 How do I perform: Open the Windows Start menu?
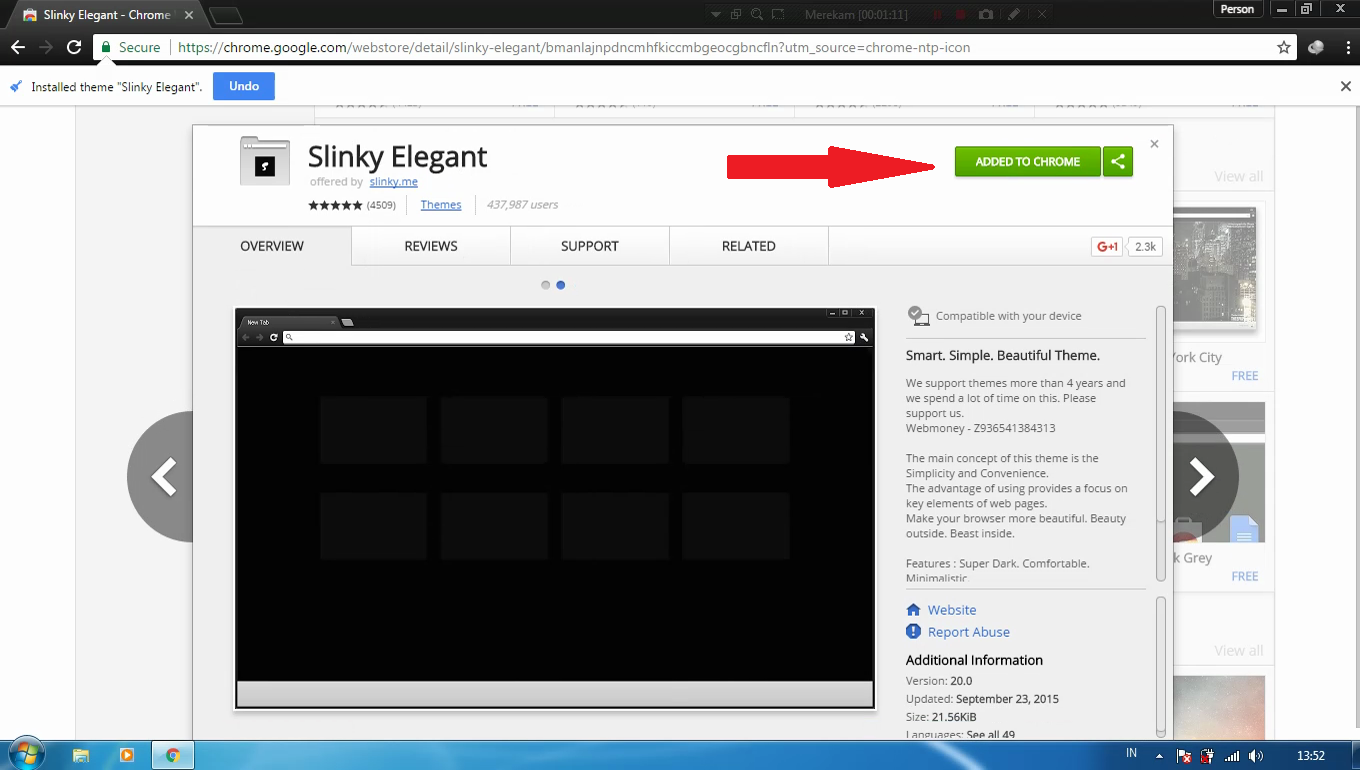25,755
